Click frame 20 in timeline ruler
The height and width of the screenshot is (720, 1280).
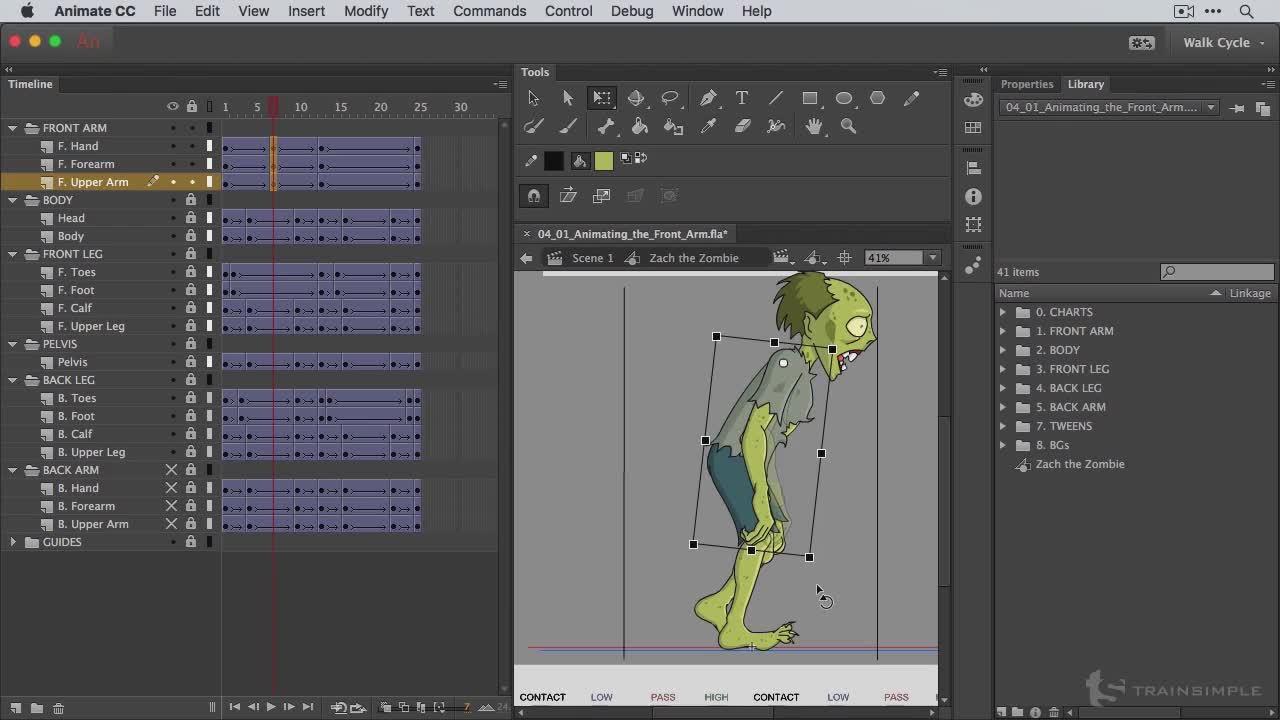(380, 107)
